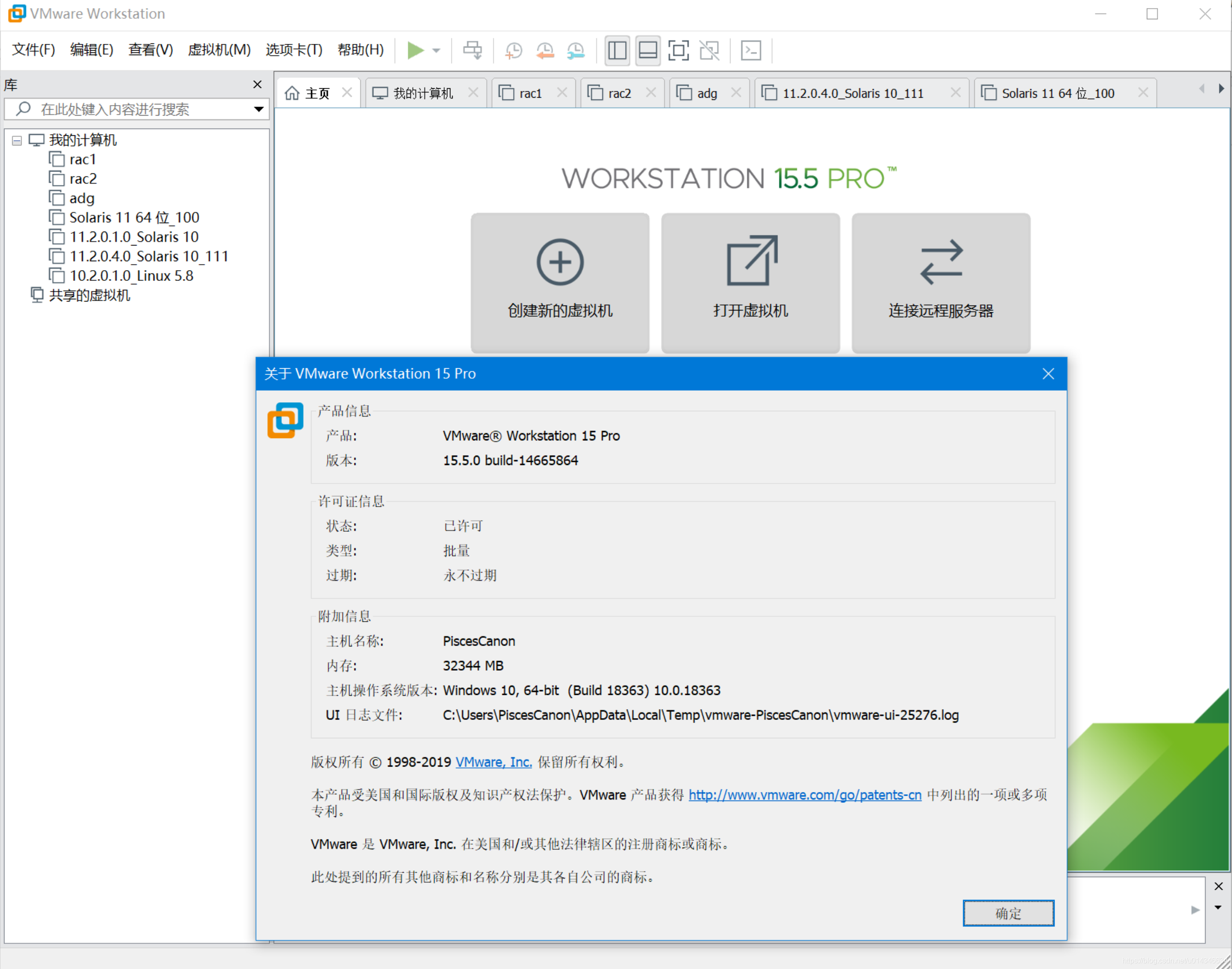Open the 文件(F) menu
Image resolution: width=1232 pixels, height=969 pixels.
tap(34, 50)
